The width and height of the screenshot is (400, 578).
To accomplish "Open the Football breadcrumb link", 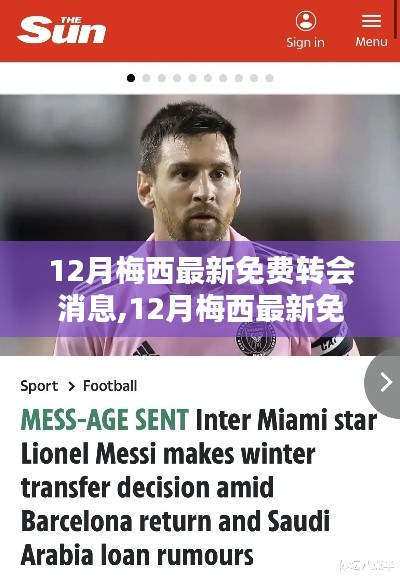I will (x=110, y=386).
